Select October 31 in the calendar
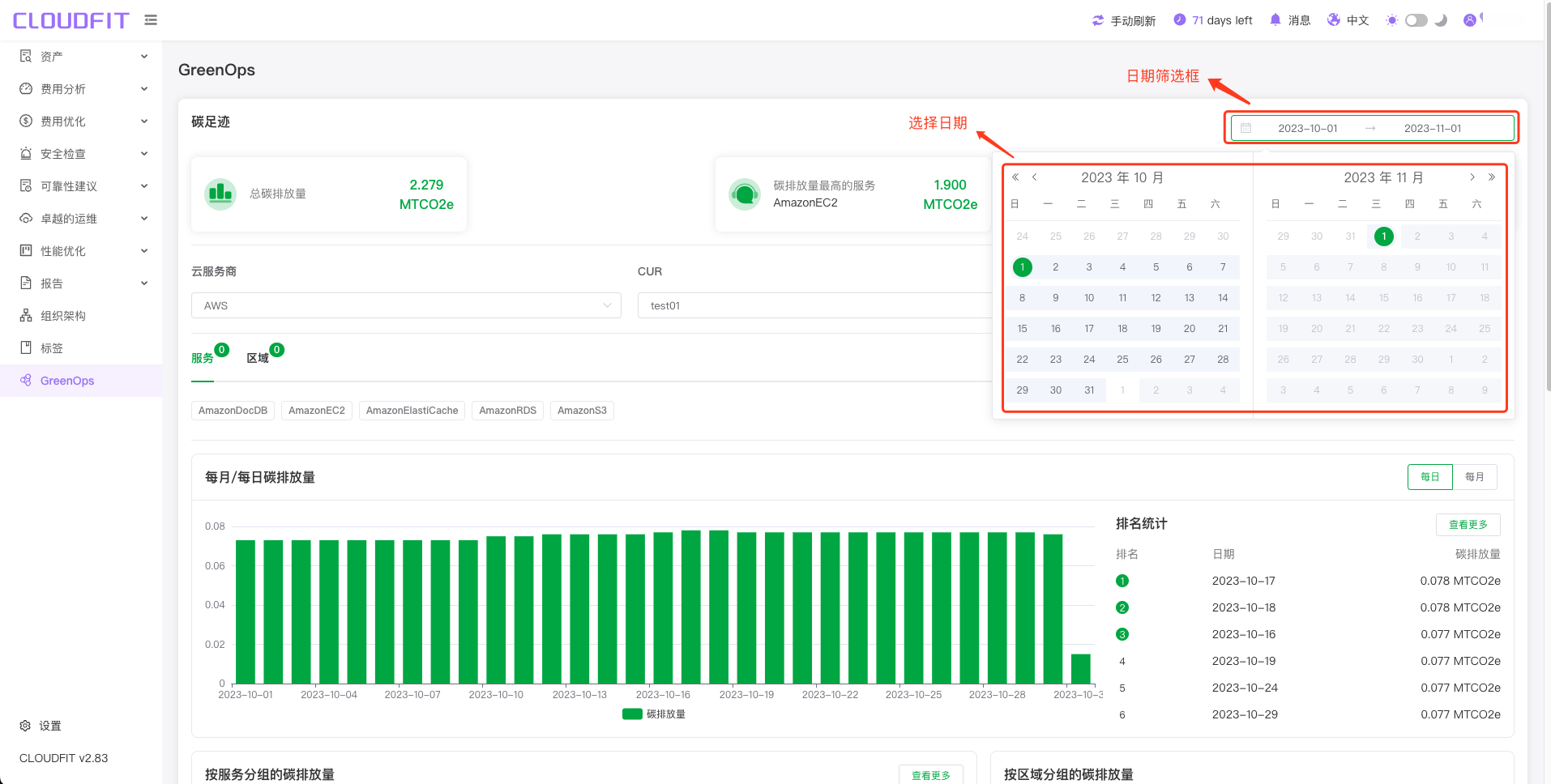This screenshot has height=784, width=1551. coord(1089,390)
